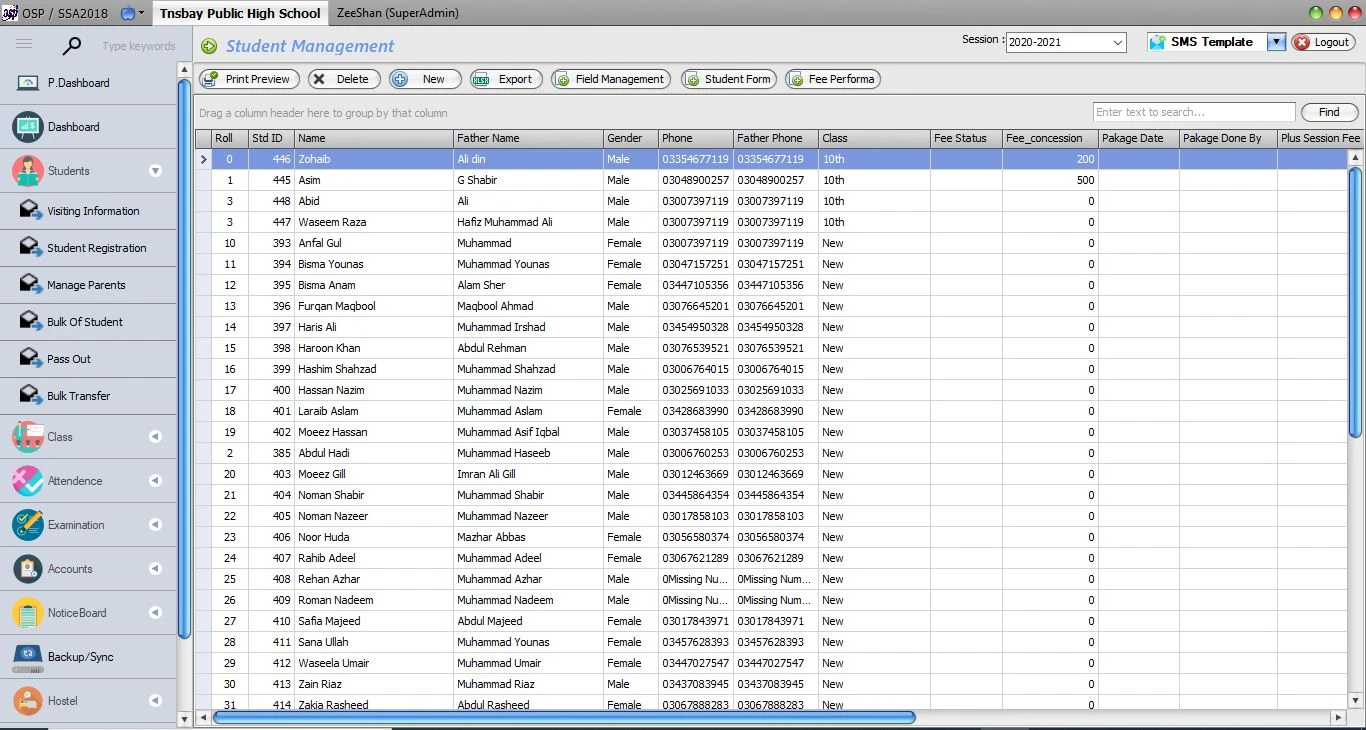Select Bulk Transfer in sidebar
The width and height of the screenshot is (1366, 730).
[78, 396]
